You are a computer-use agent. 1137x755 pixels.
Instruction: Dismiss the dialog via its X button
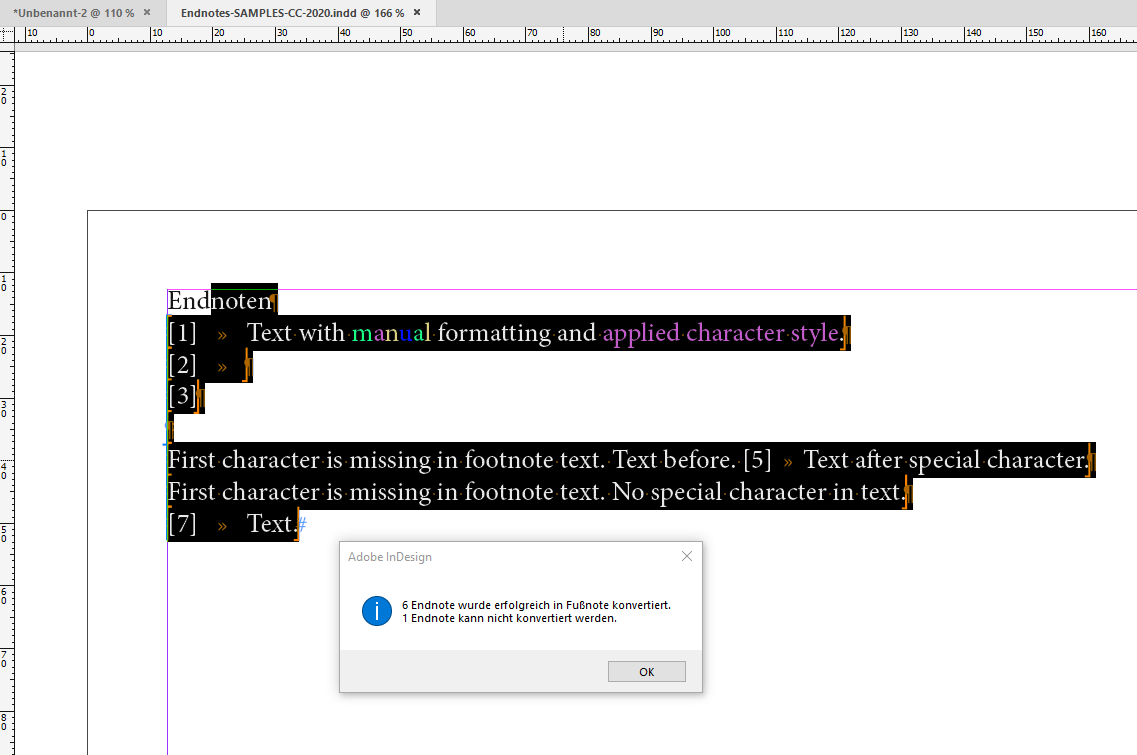pyautogui.click(x=687, y=556)
